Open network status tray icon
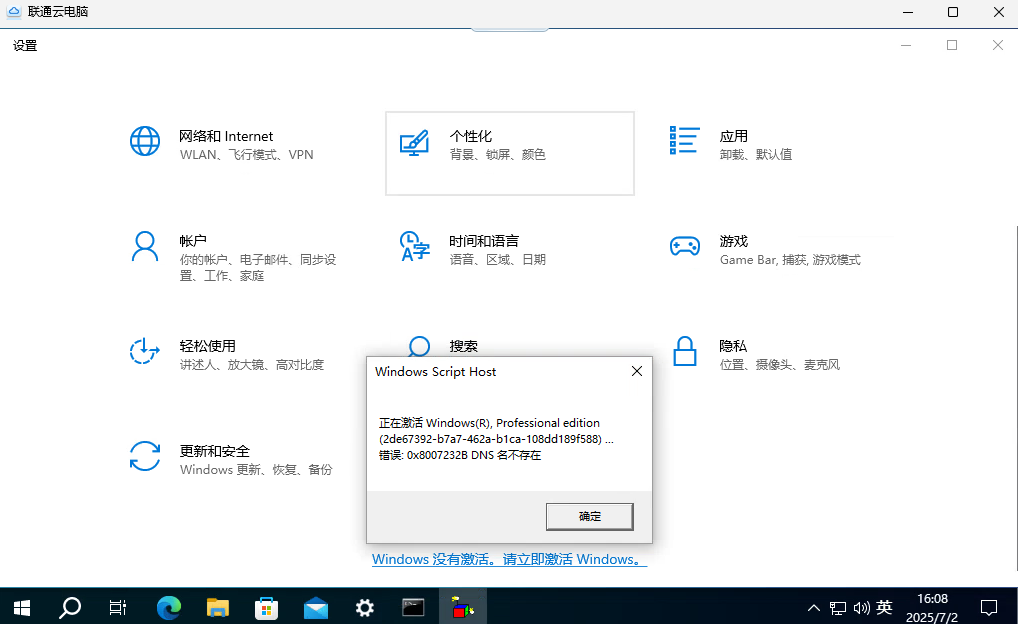 point(838,608)
